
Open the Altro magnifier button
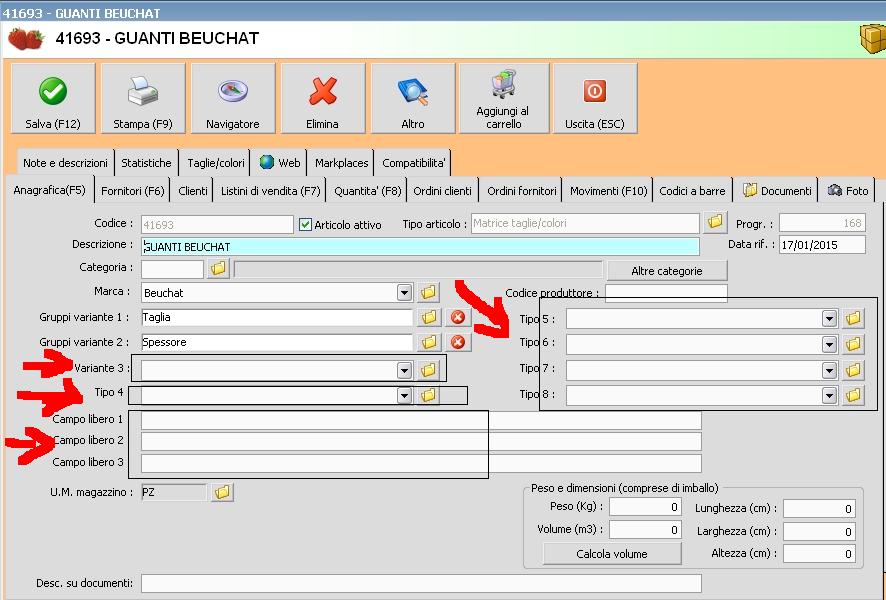pos(413,99)
